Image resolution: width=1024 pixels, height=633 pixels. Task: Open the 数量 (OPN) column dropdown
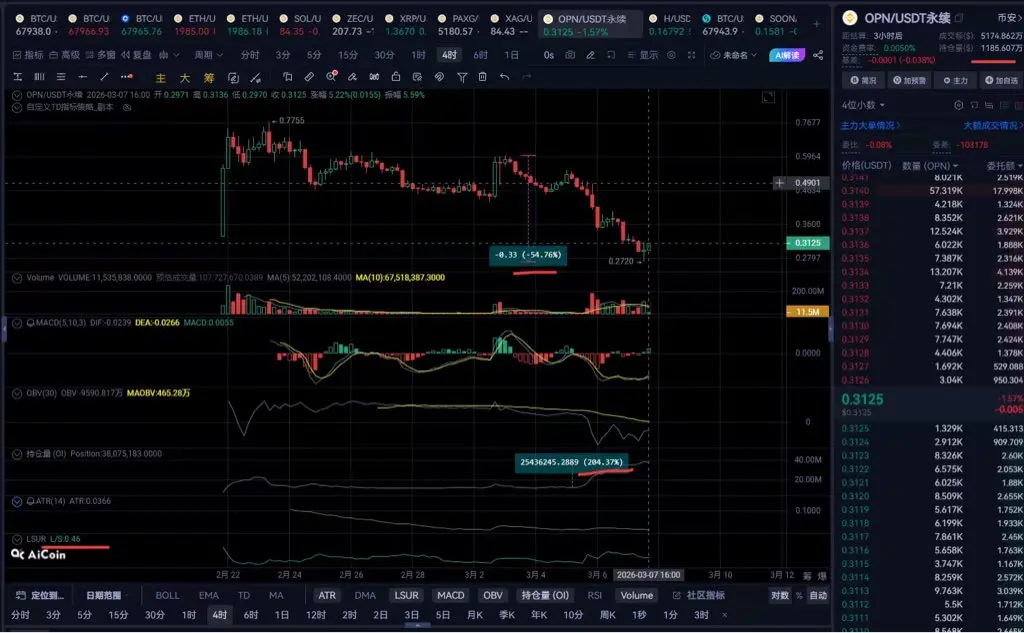pyautogui.click(x=930, y=166)
